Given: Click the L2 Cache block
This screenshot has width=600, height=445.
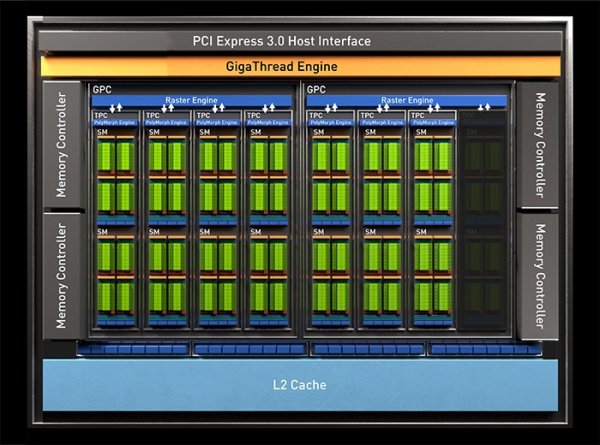Looking at the screenshot, I should coord(300,385).
